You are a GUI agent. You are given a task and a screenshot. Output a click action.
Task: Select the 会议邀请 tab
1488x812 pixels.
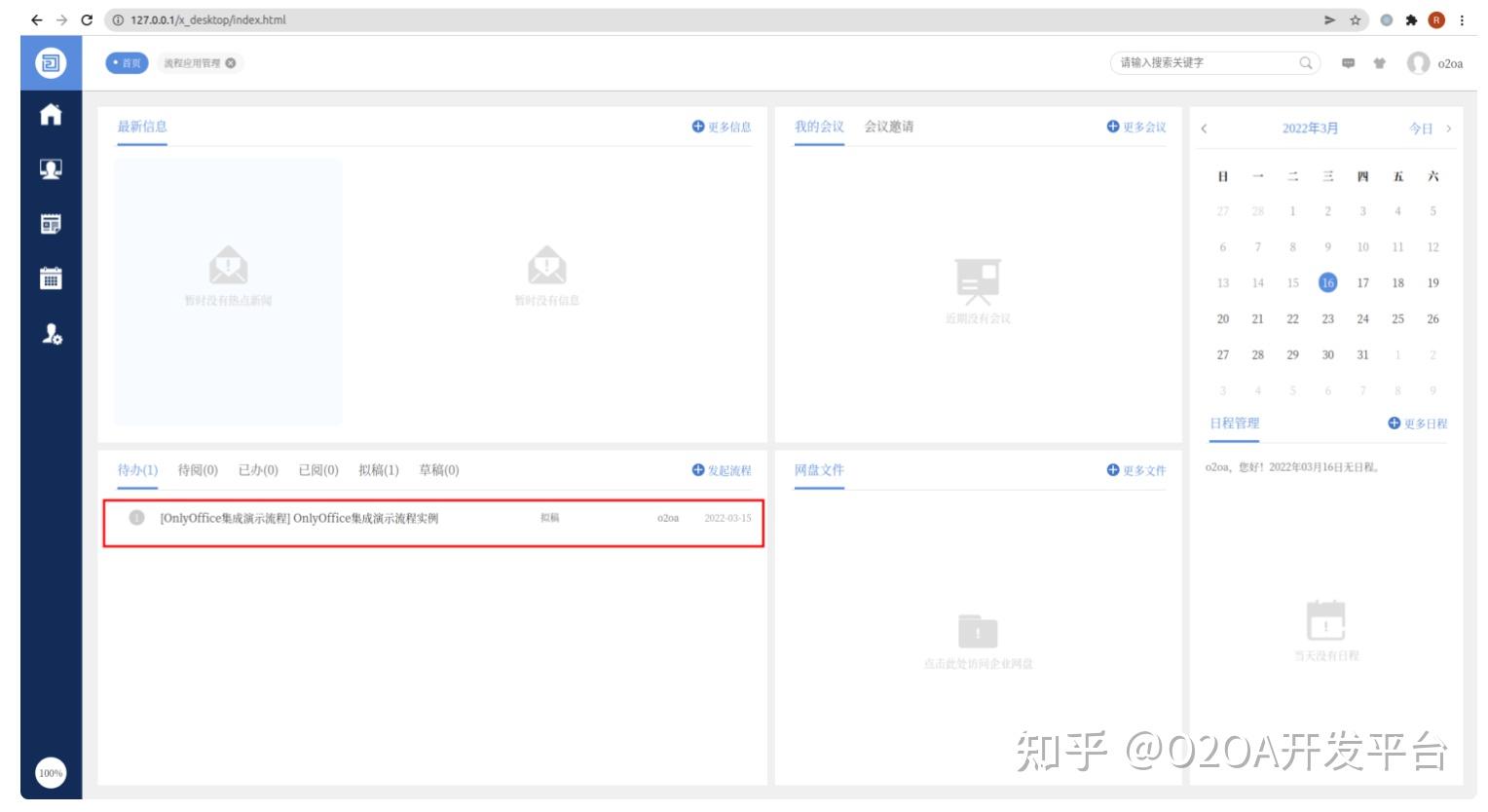click(890, 125)
